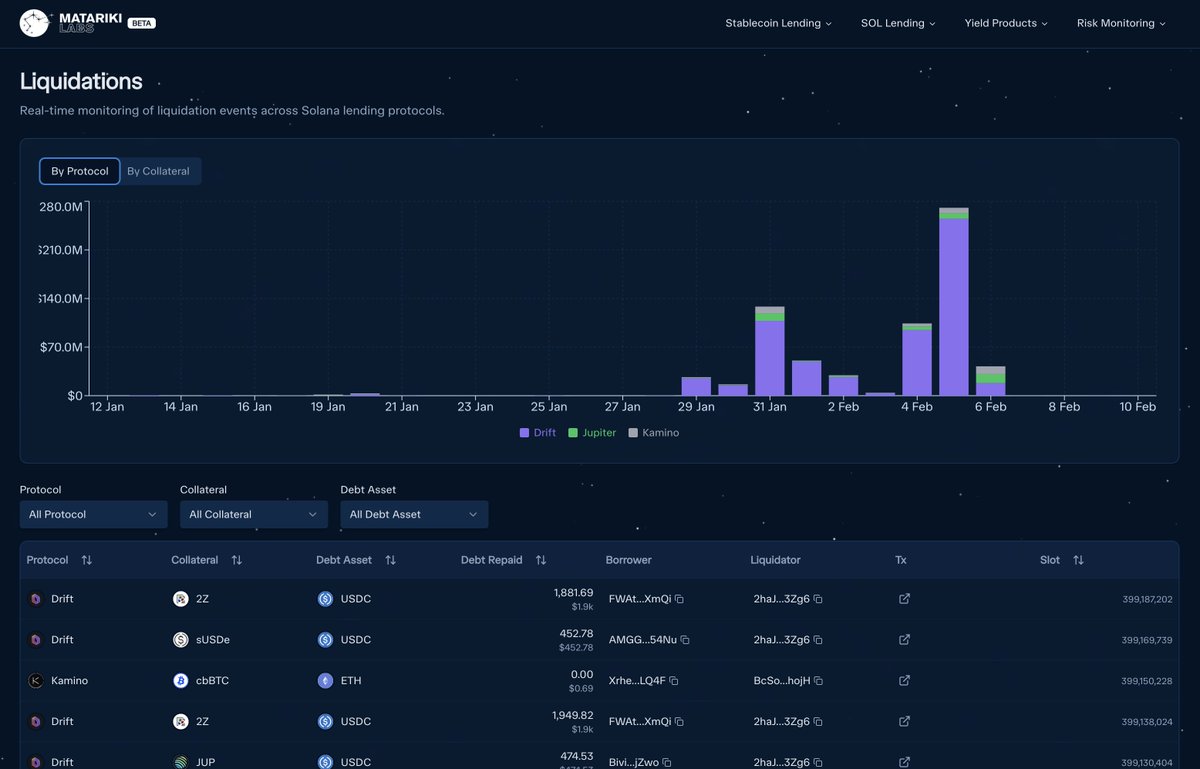1200x769 pixels.
Task: Toggle Jupiter series in chart legend
Action: [592, 433]
